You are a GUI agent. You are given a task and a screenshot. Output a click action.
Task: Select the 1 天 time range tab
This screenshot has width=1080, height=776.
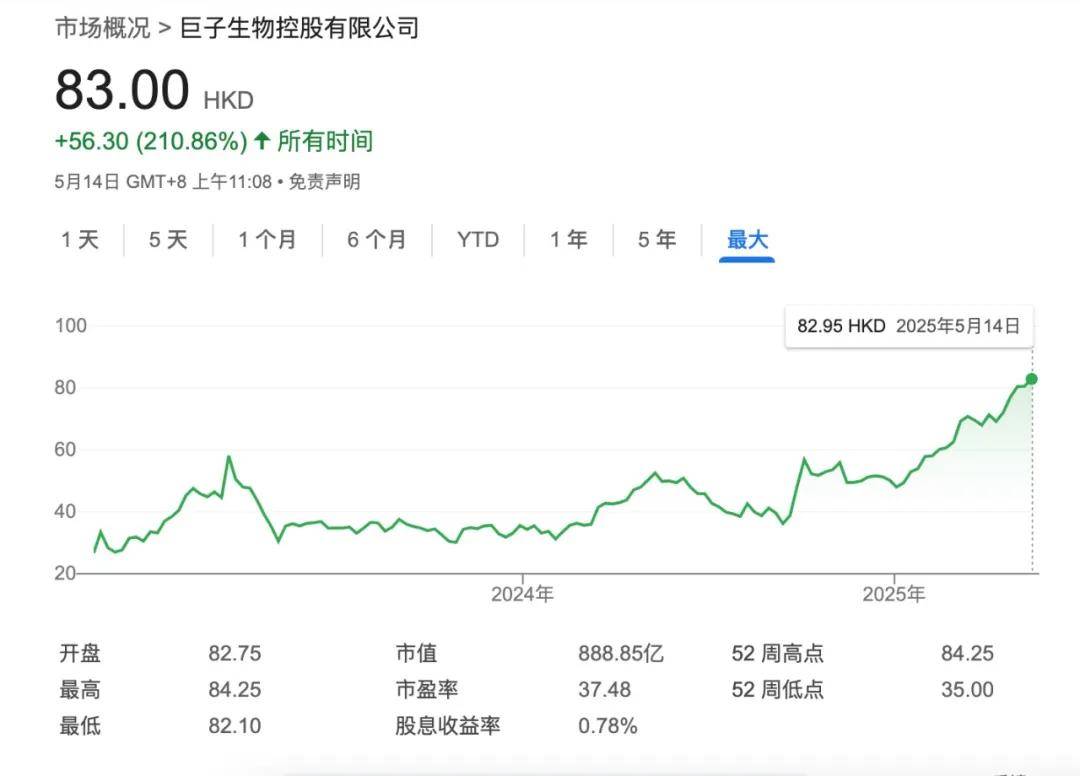[x=80, y=240]
